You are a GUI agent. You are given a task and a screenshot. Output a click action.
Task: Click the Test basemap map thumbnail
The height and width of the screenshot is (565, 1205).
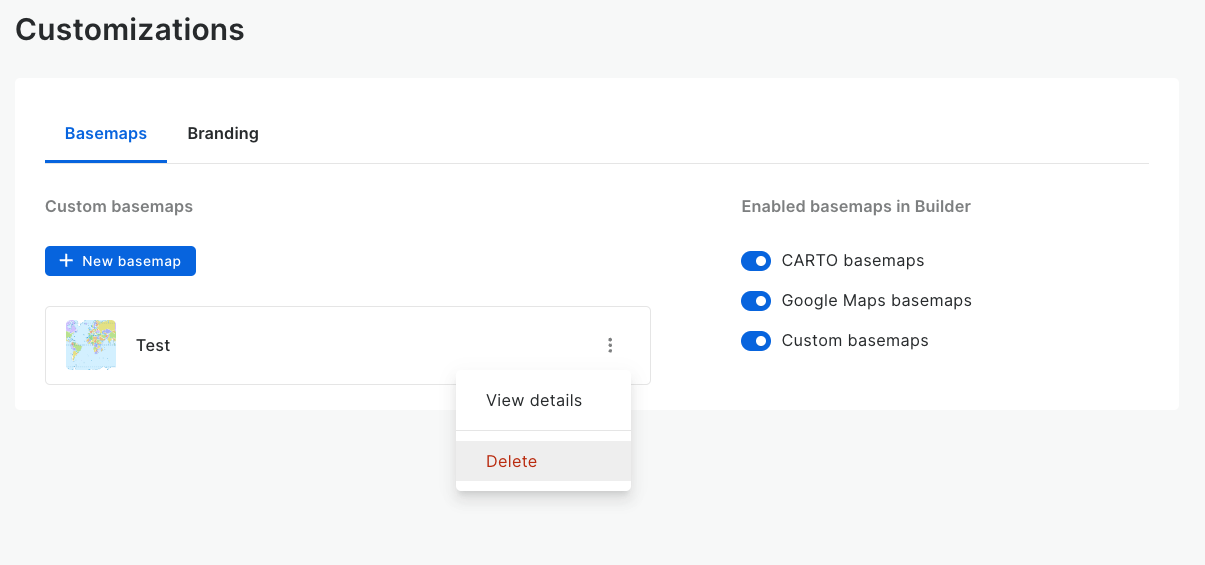[x=91, y=345]
